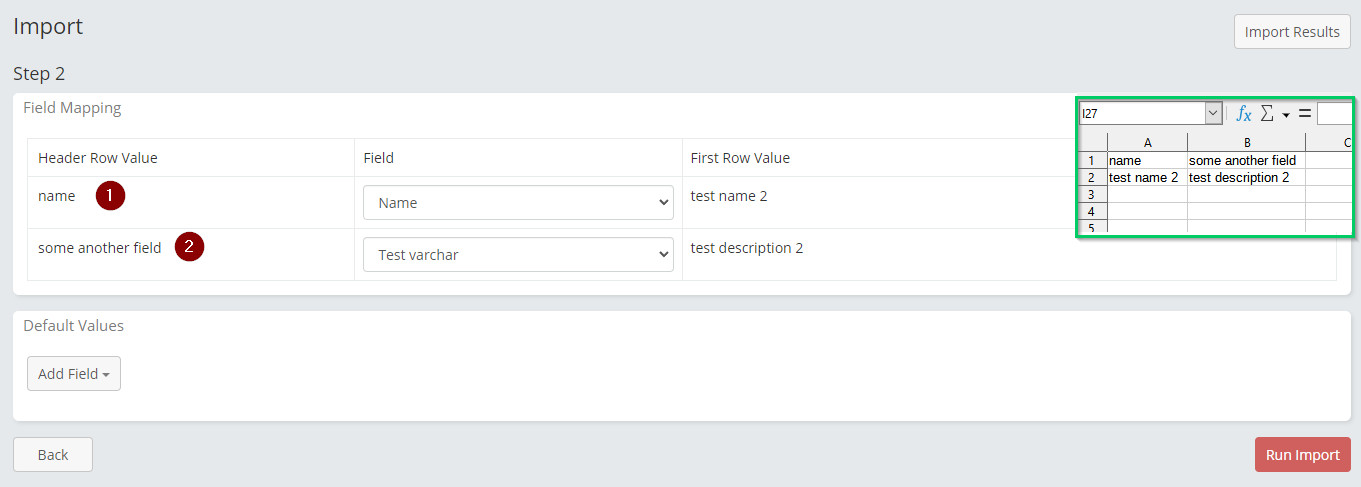Click the equals Formula icon

click(x=1304, y=114)
